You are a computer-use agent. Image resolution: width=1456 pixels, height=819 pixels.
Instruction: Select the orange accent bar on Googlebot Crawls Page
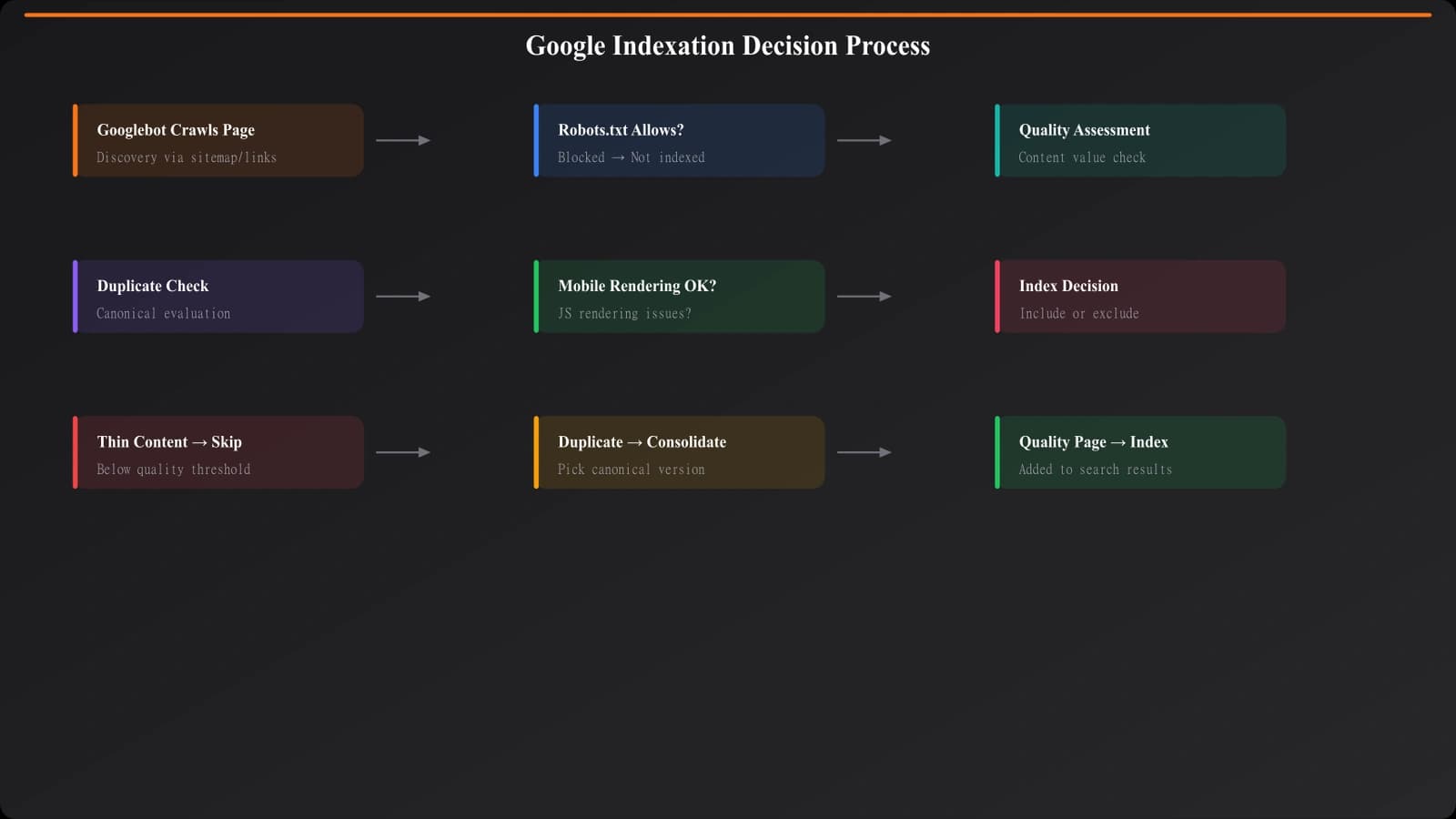point(75,140)
